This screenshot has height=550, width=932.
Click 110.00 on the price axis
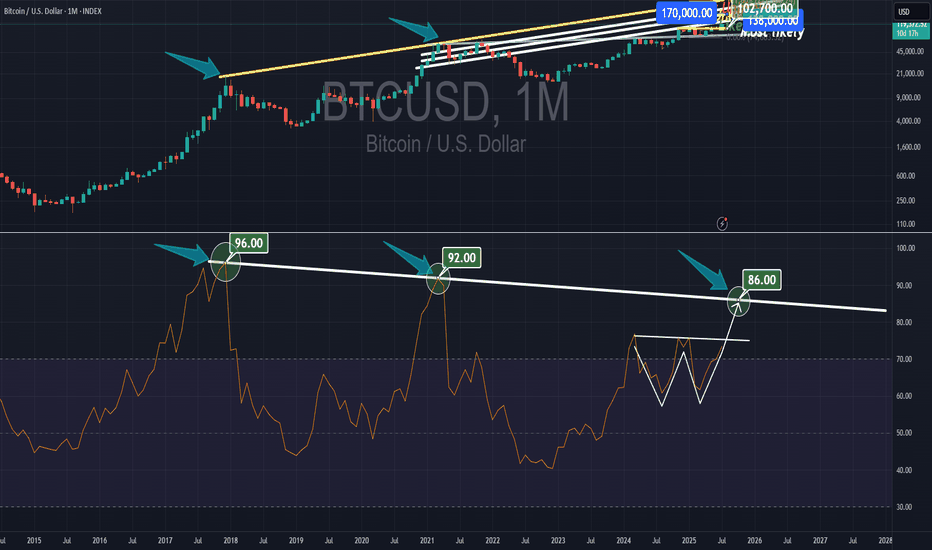coord(906,224)
